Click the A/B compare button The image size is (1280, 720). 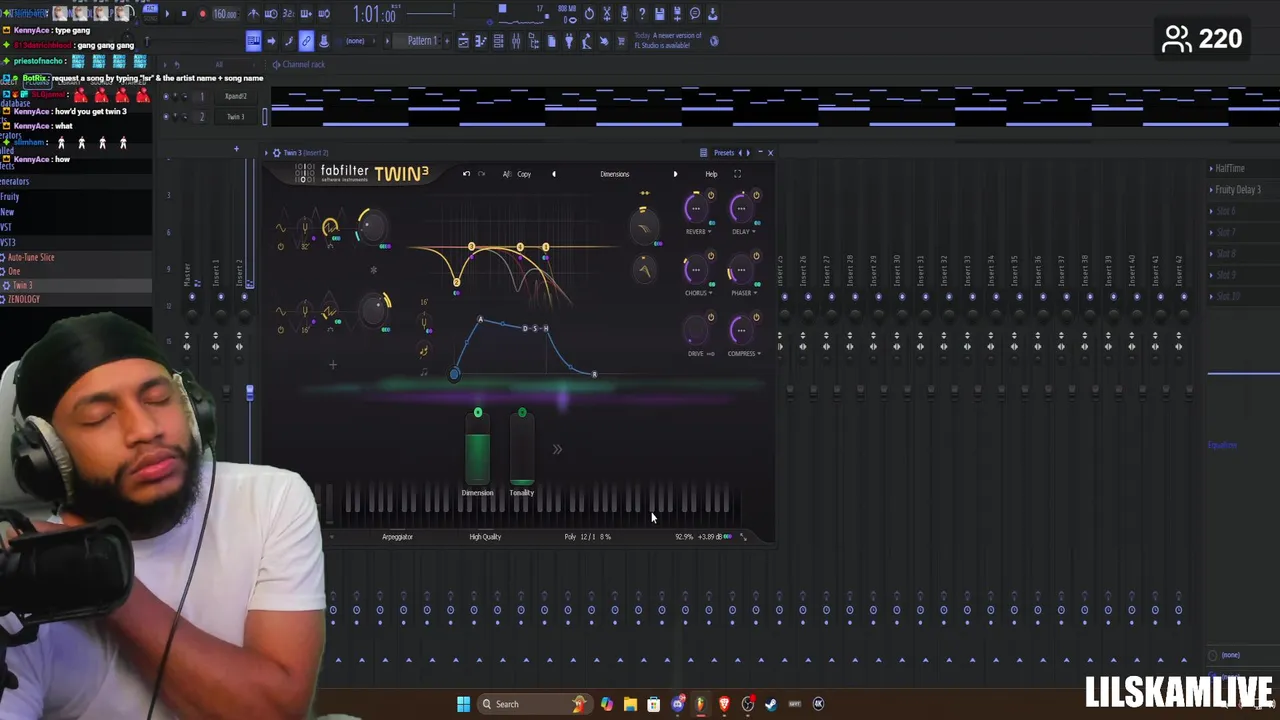pos(507,174)
